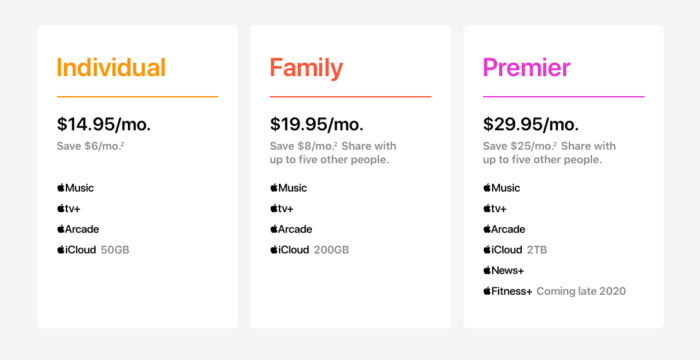Click Apple tv+ logo in Family plan

point(282,209)
